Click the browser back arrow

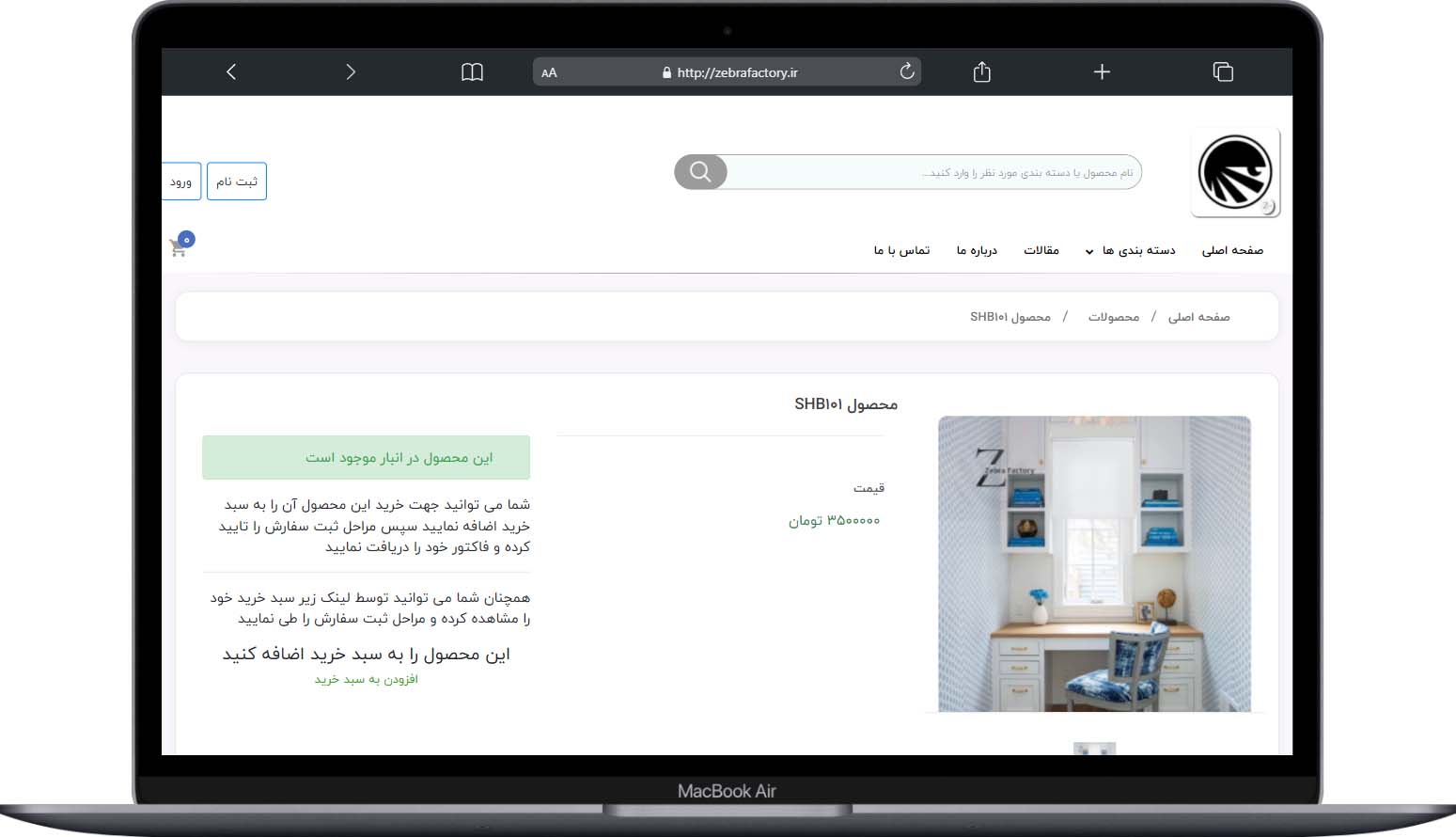click(x=231, y=71)
